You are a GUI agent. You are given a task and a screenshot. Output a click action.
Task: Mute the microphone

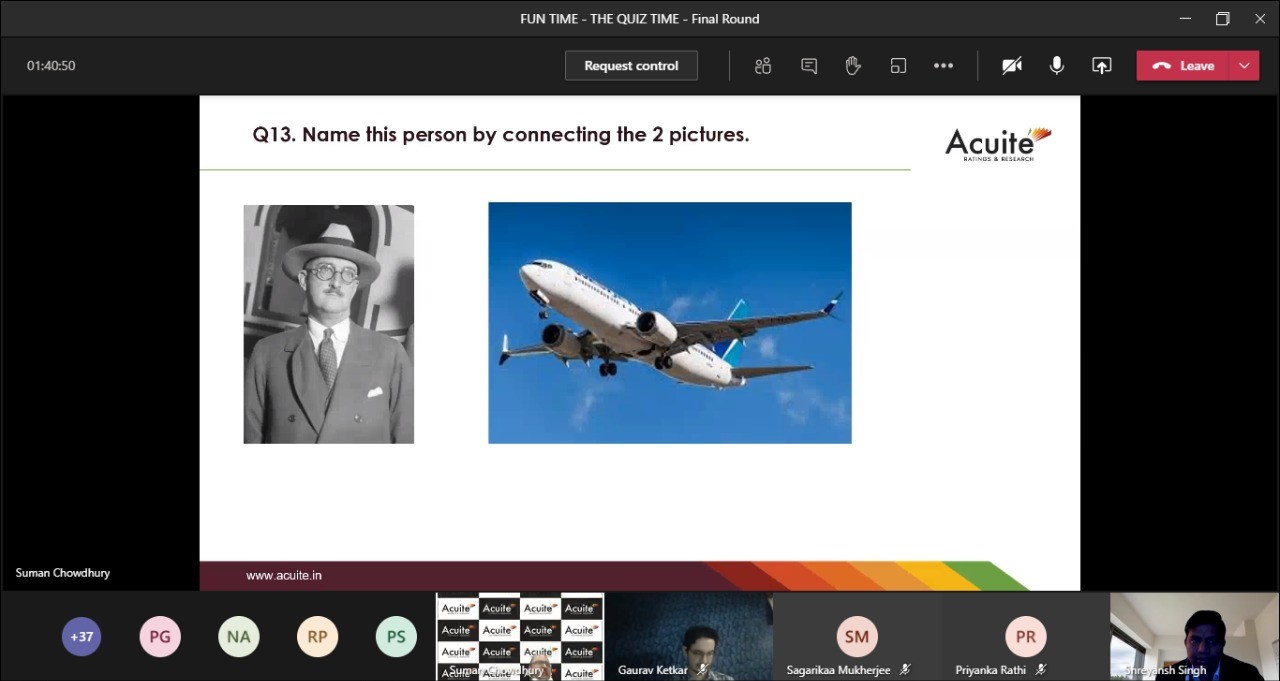tap(1056, 66)
